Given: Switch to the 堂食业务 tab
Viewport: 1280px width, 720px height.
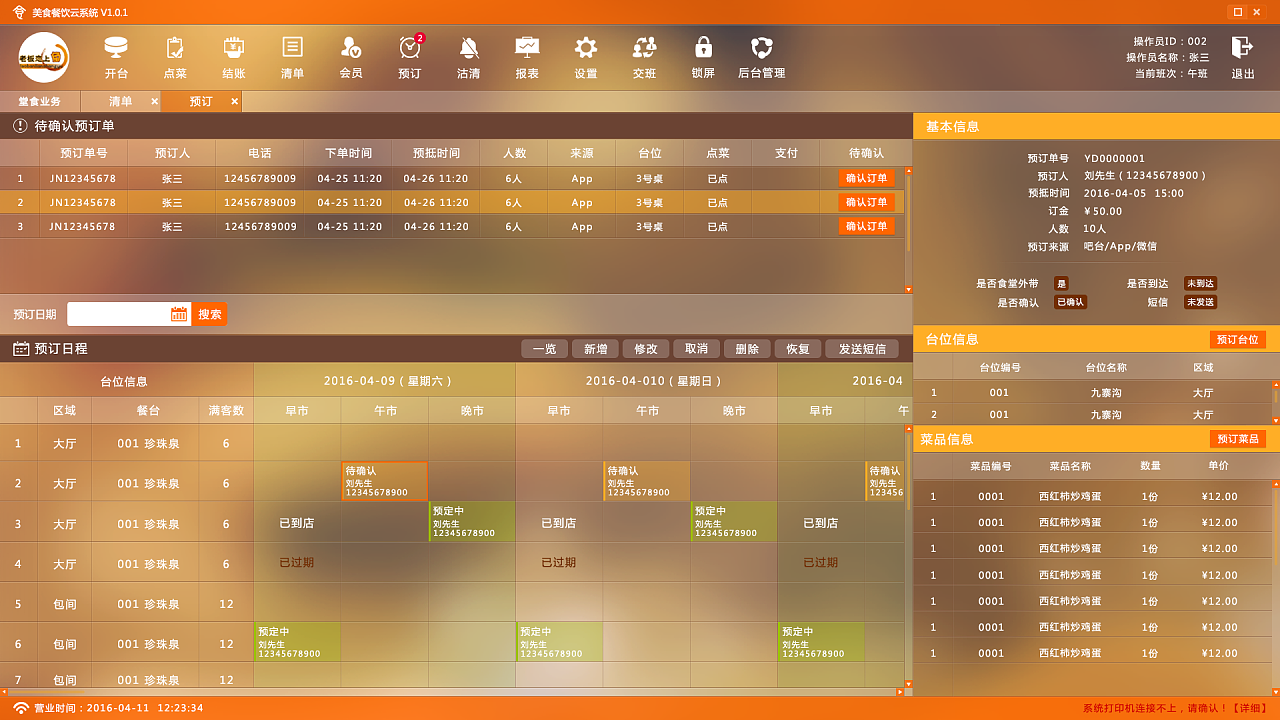Looking at the screenshot, I should [x=40, y=102].
